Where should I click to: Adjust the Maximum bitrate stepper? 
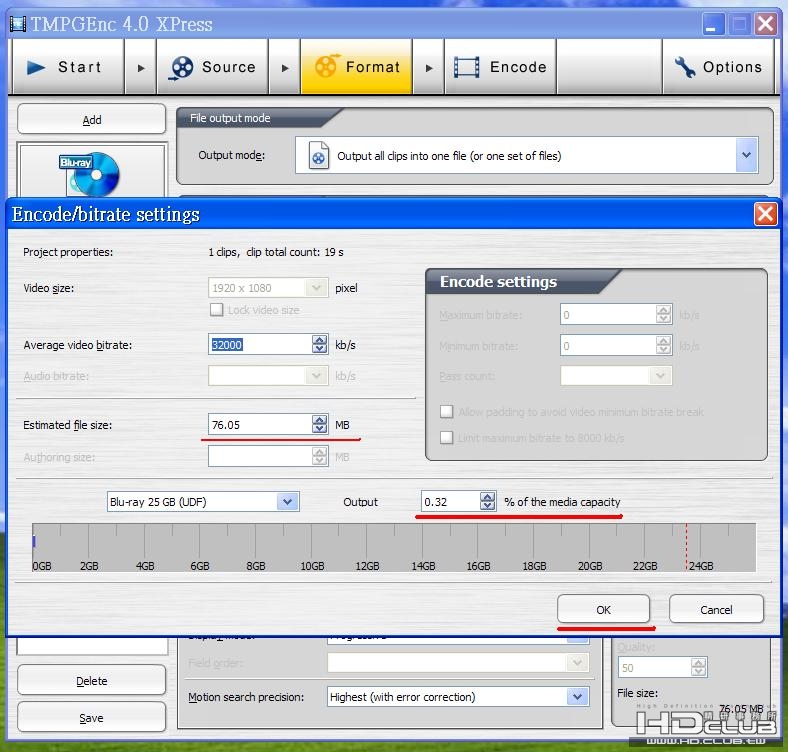(663, 315)
